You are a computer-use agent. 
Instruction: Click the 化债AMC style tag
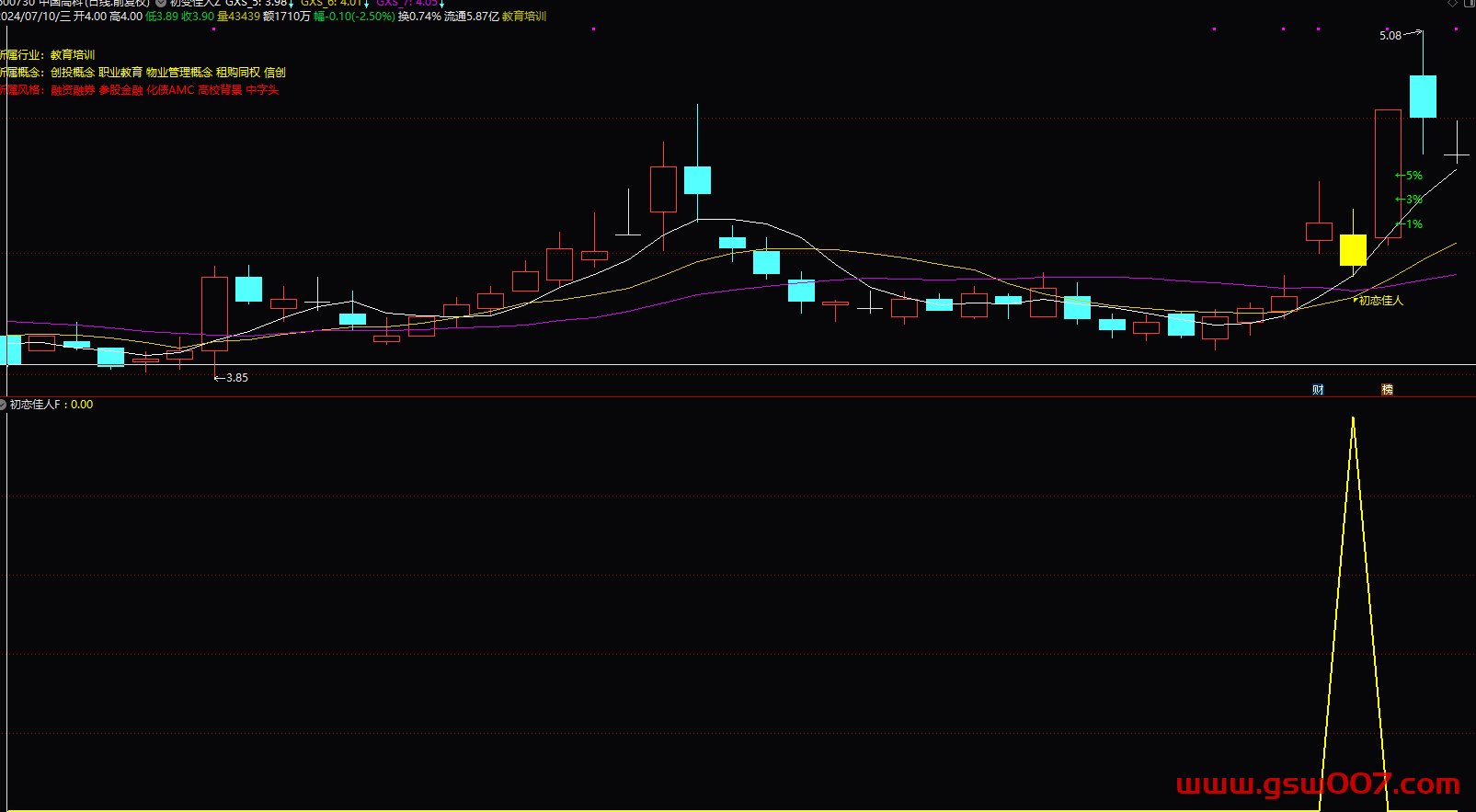click(x=171, y=90)
